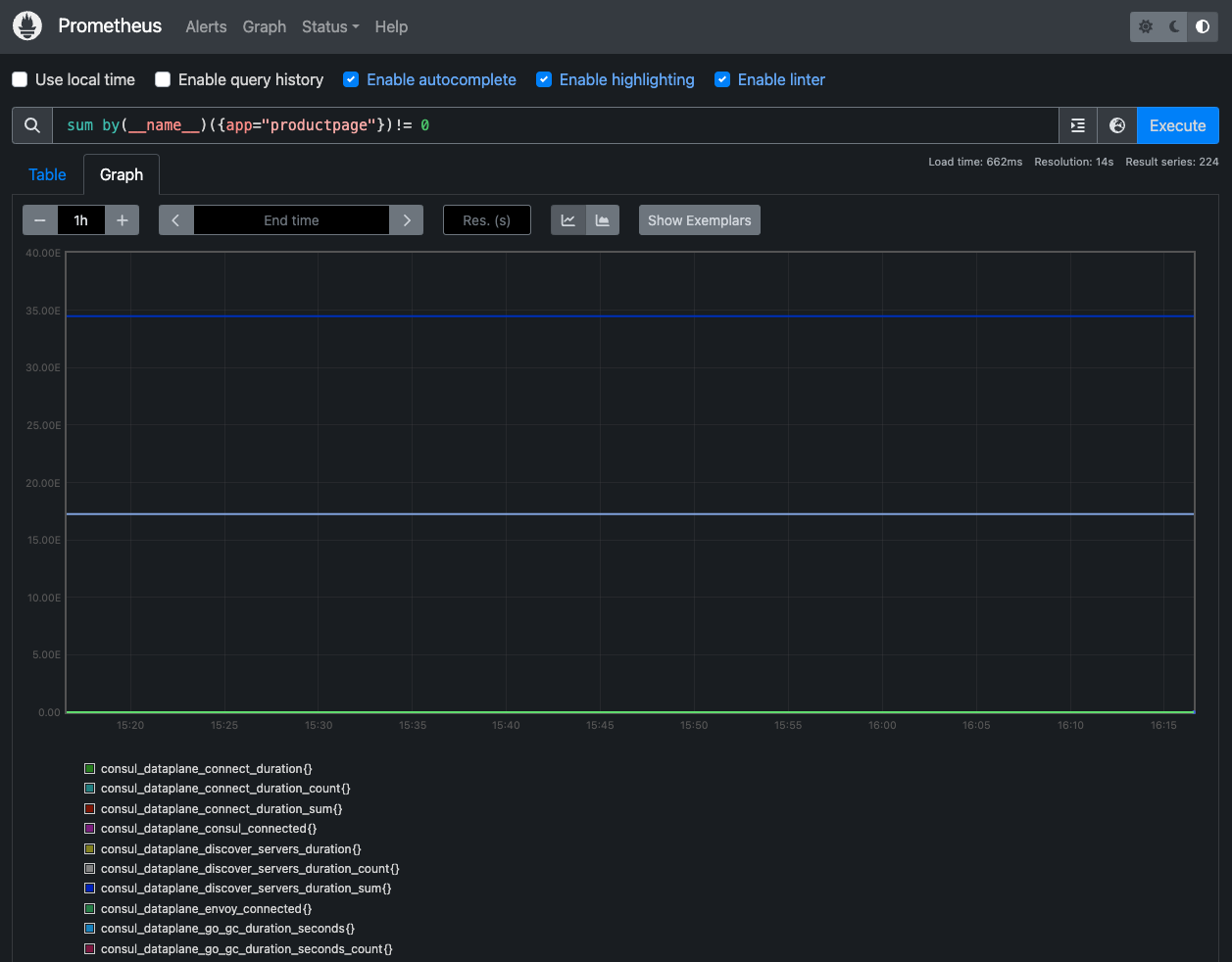Disable the autocomplete checkbox

(351, 79)
